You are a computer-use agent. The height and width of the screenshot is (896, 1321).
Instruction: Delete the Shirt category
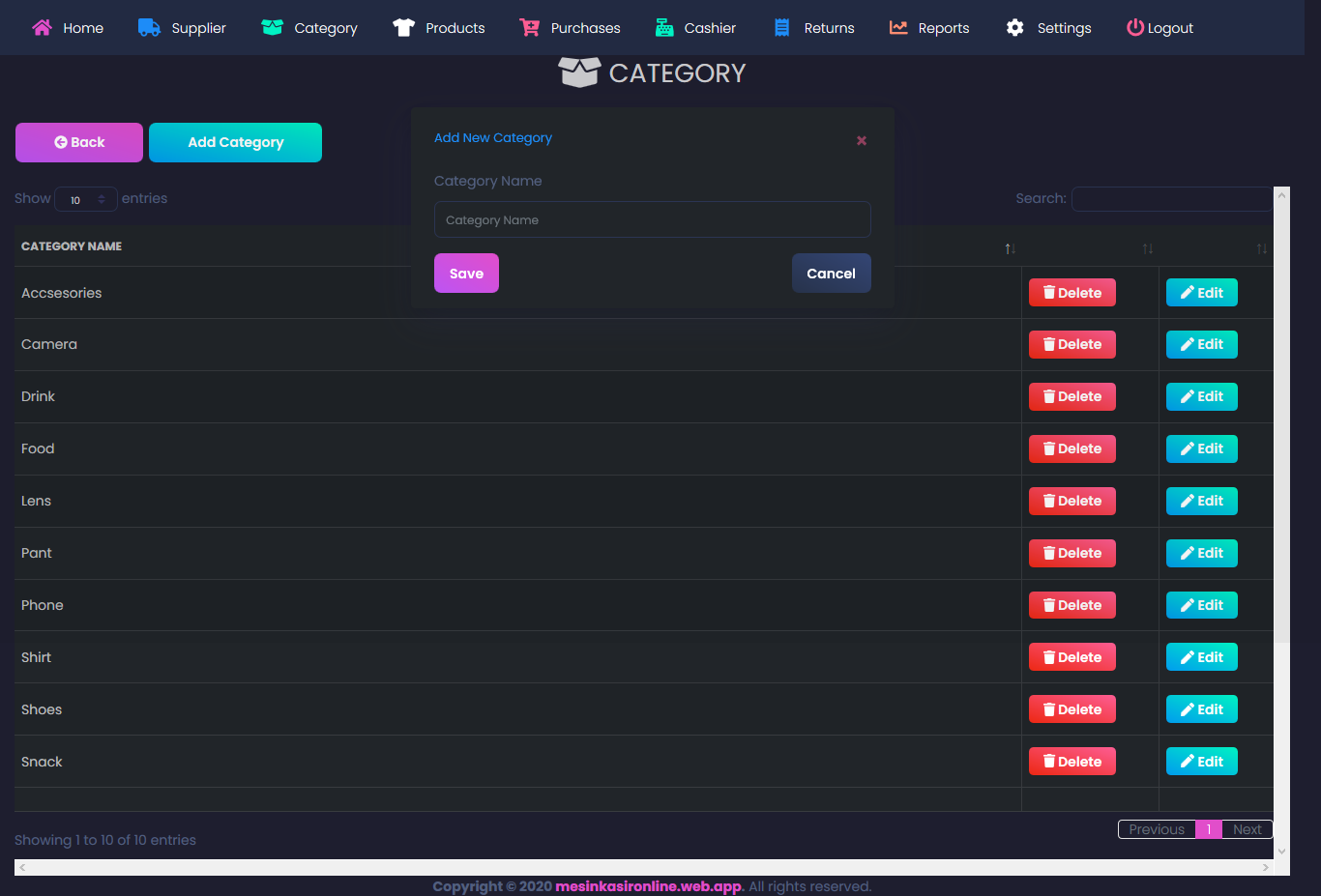pos(1072,657)
